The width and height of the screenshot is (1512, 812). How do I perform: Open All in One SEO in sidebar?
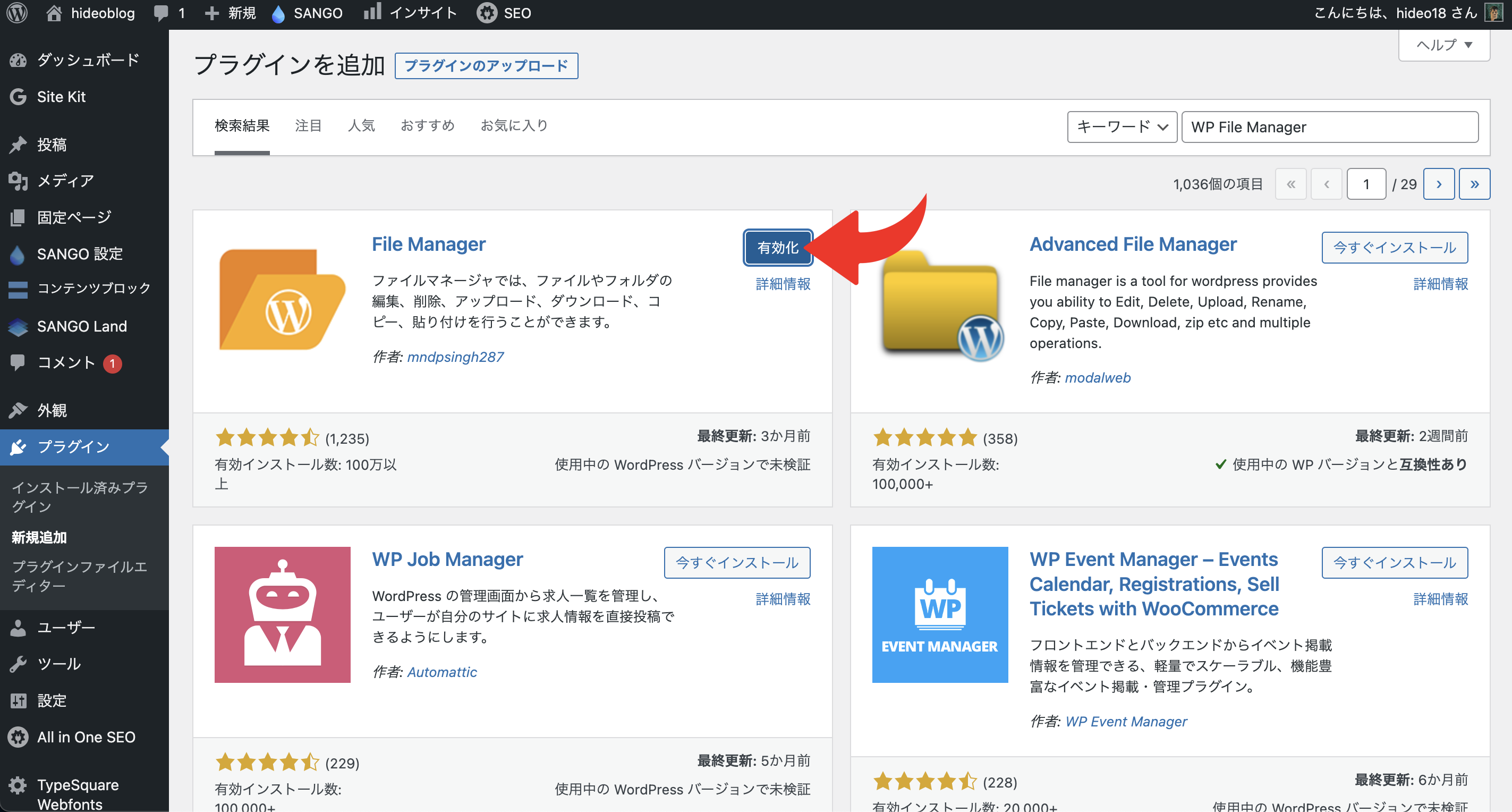[x=84, y=737]
